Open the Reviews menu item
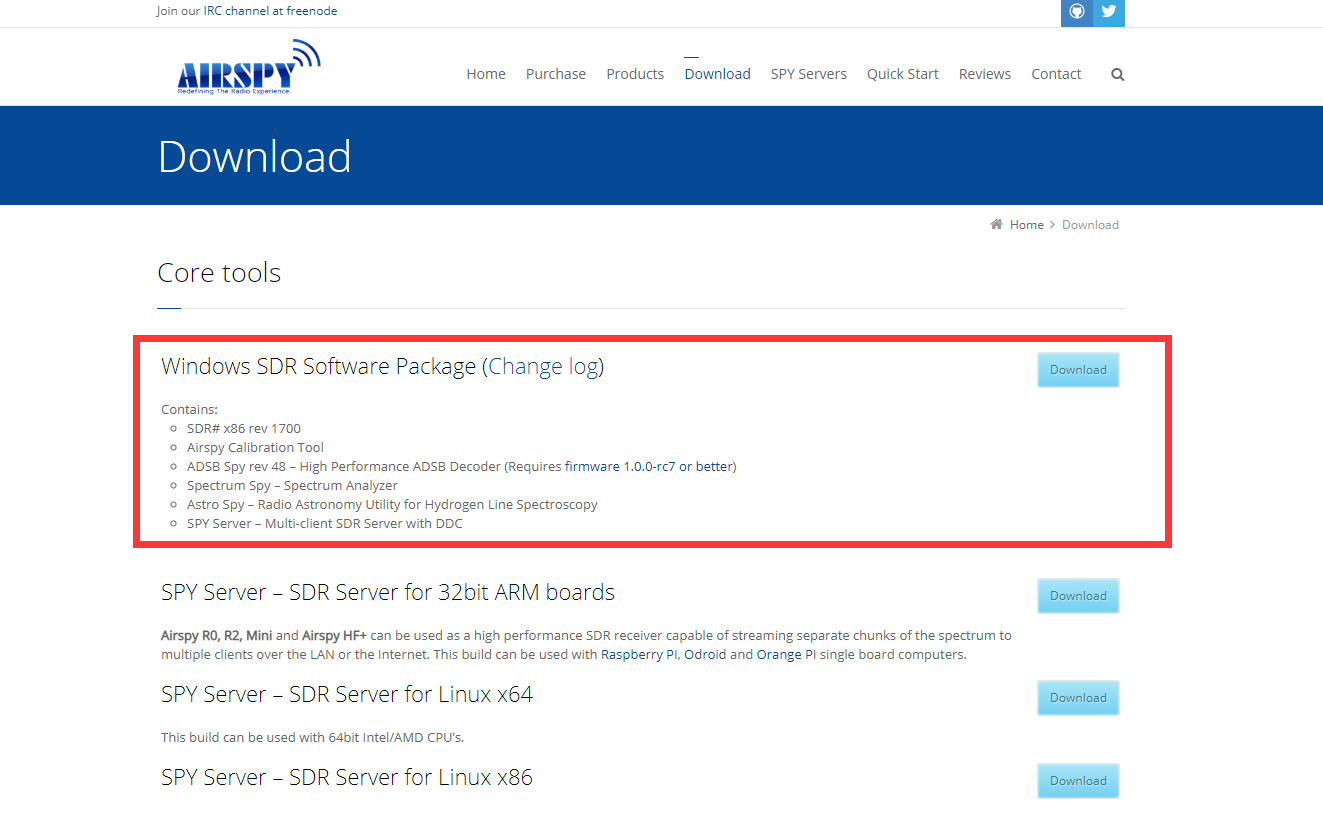The image size is (1323, 814). click(x=985, y=74)
